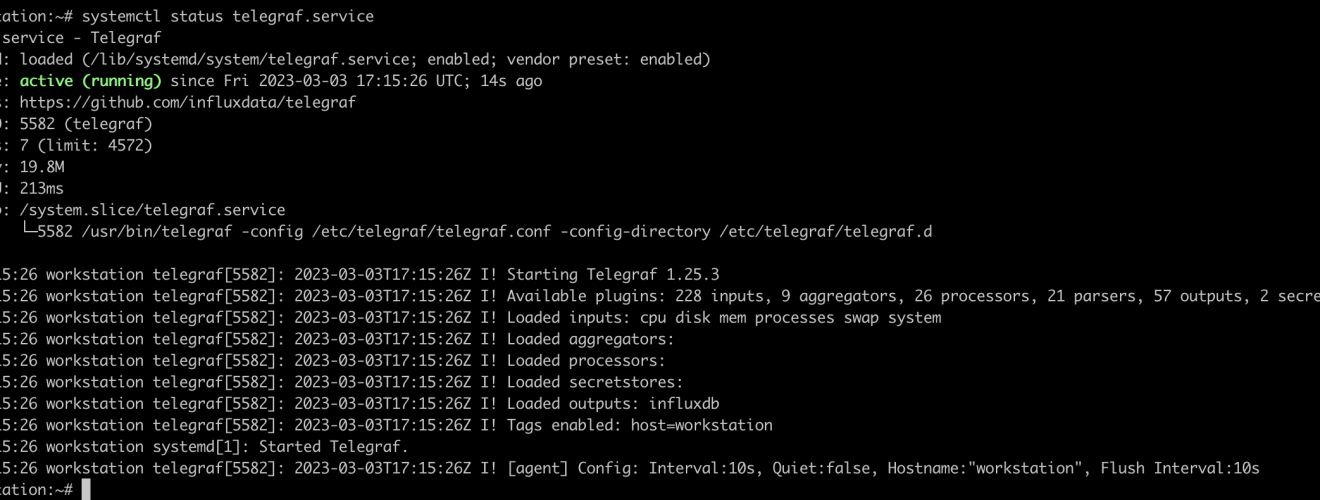1320x500 pixels.
Task: Click the Starting Telegraf 1.25.3 log line
Action: [x=613, y=274]
